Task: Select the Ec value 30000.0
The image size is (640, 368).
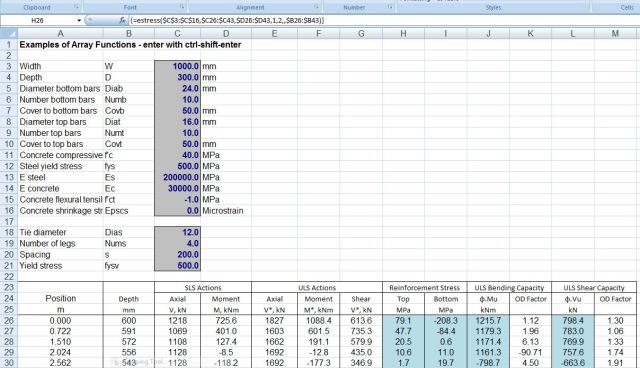Action: 178,188
